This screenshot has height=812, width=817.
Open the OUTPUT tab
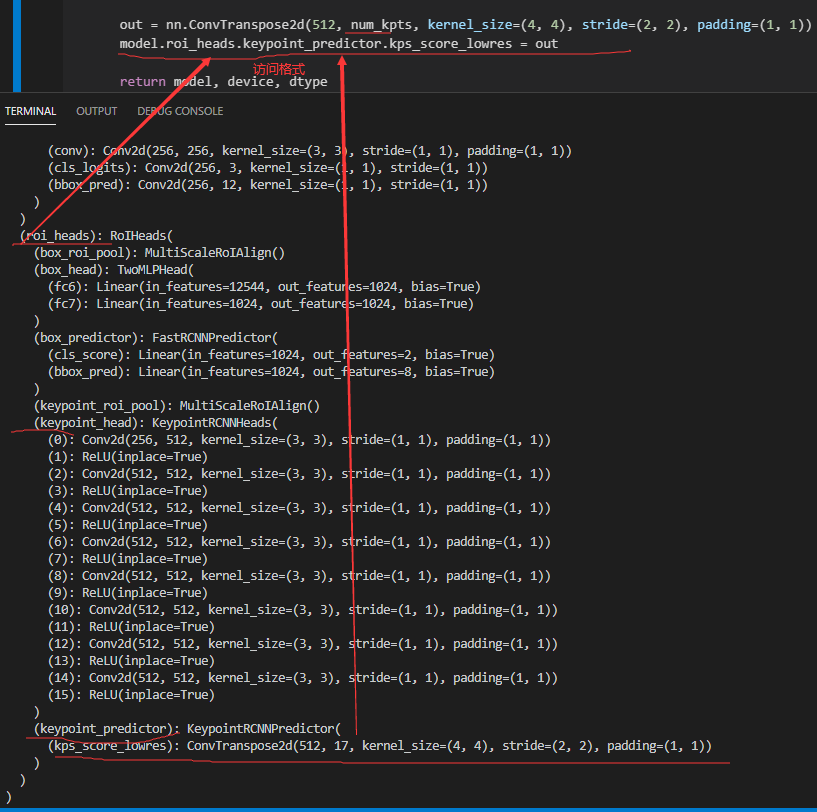(x=96, y=111)
